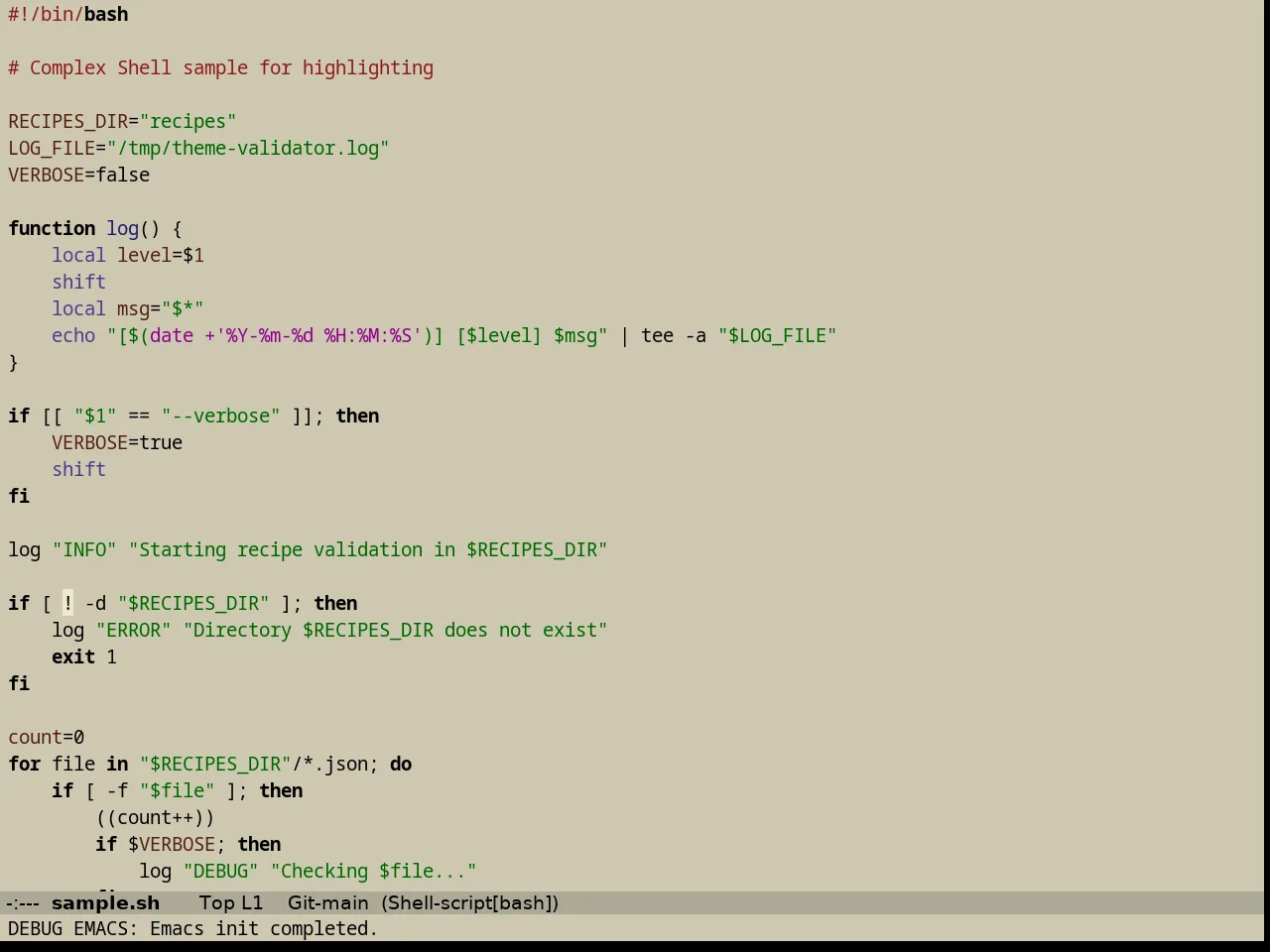Click the 'exit 1' statement

84,656
